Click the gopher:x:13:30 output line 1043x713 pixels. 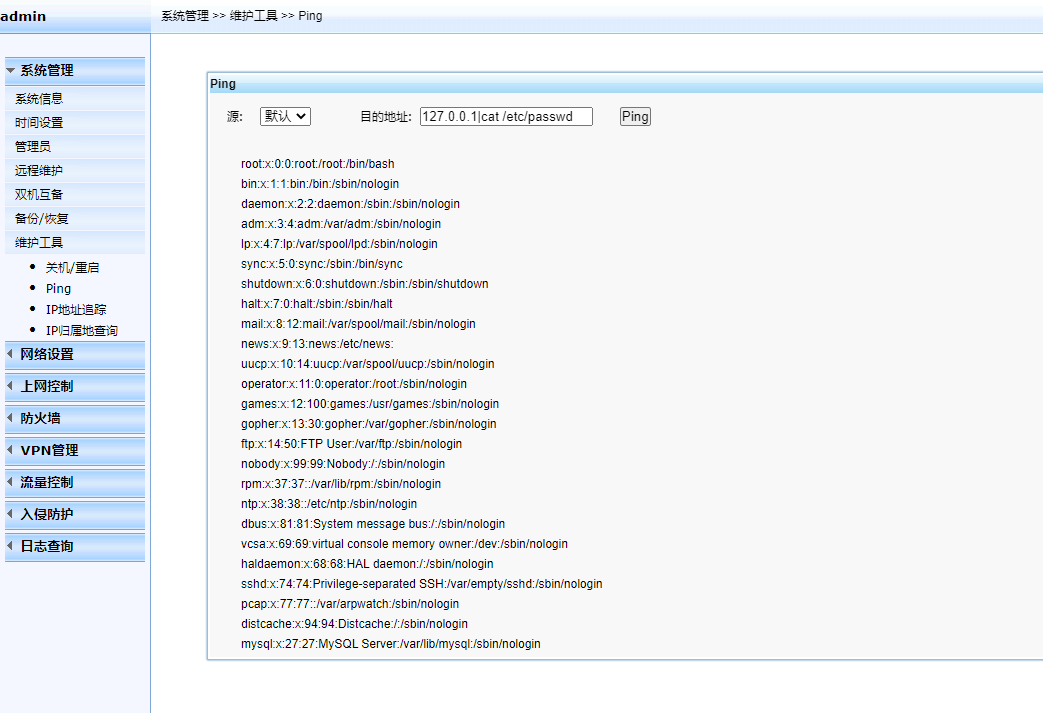369,424
